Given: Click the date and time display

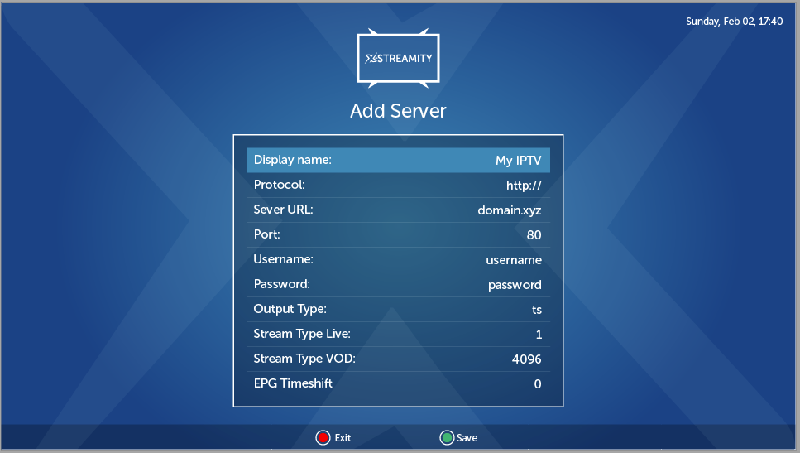Looking at the screenshot, I should (x=734, y=21).
